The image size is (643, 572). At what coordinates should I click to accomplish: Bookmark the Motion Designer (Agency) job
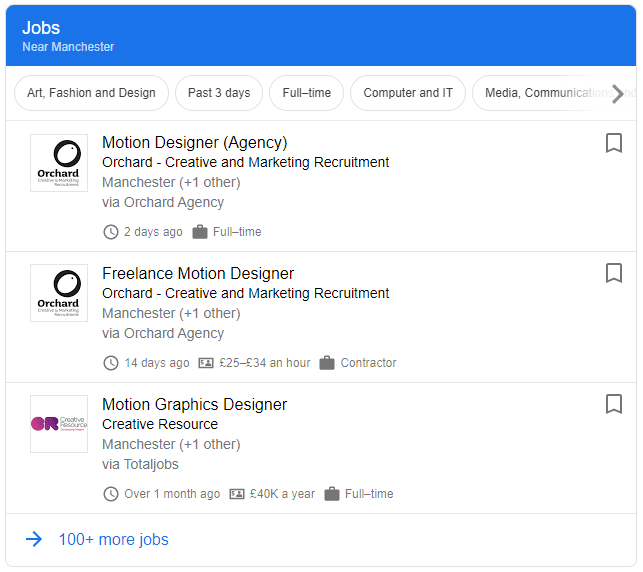(x=613, y=143)
